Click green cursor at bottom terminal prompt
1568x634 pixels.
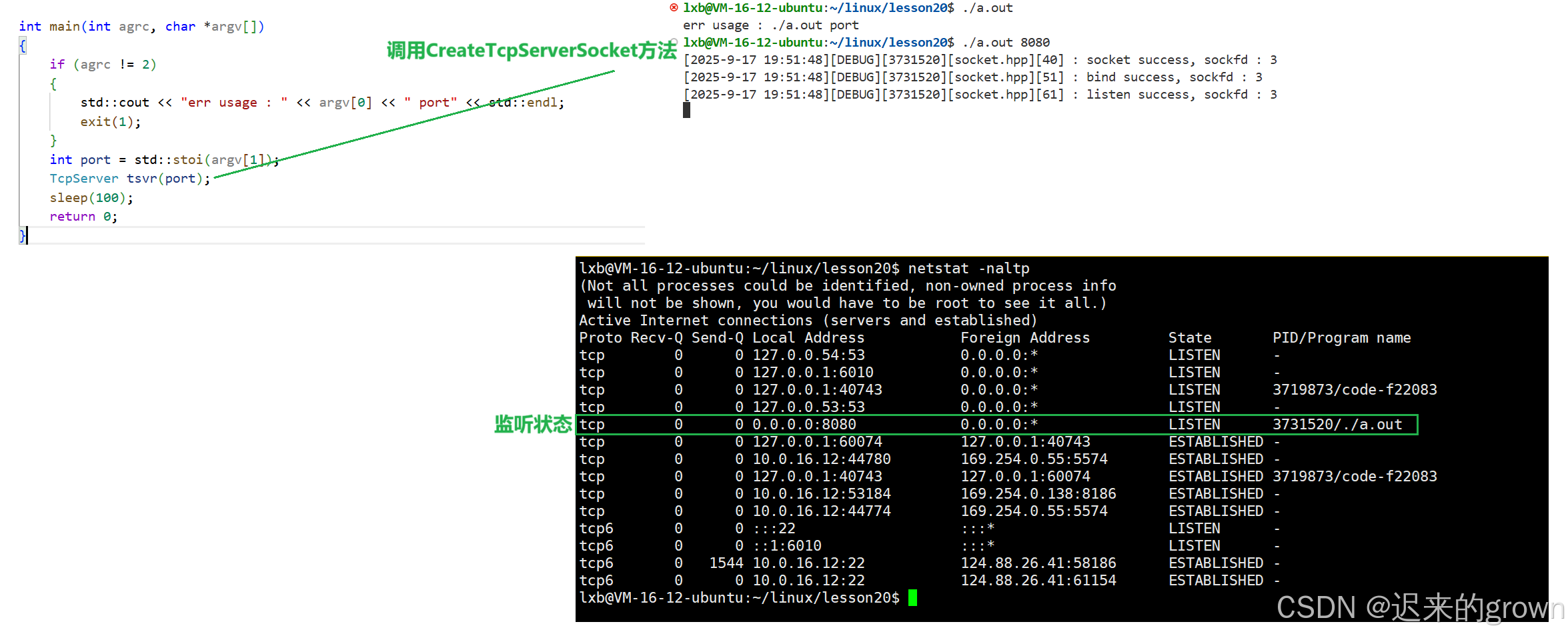(x=912, y=598)
